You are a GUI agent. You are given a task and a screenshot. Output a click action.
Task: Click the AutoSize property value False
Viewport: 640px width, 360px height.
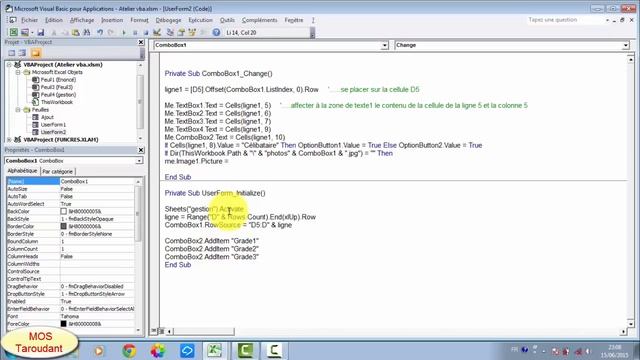[97, 189]
